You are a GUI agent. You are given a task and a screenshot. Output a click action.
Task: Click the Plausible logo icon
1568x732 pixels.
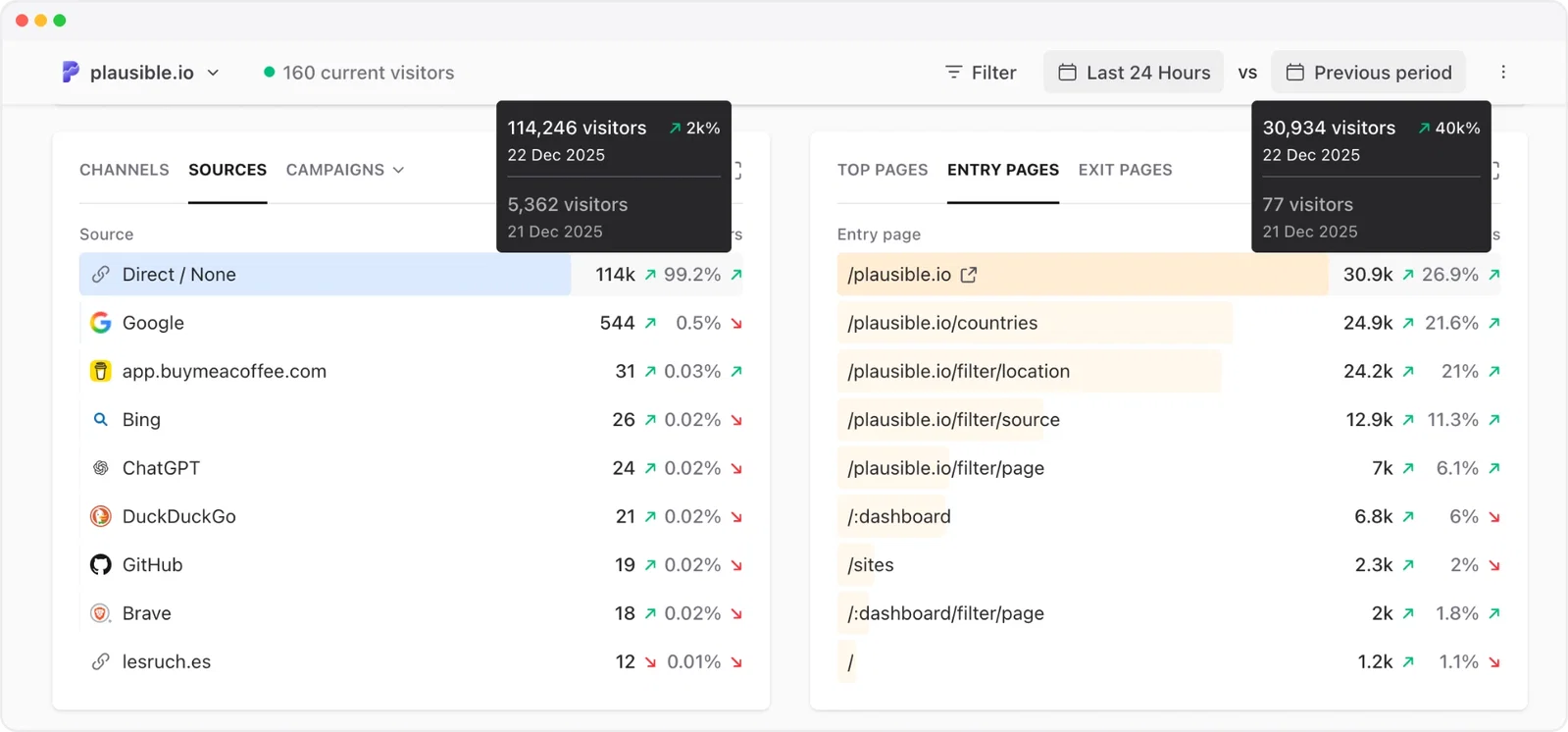click(x=71, y=72)
